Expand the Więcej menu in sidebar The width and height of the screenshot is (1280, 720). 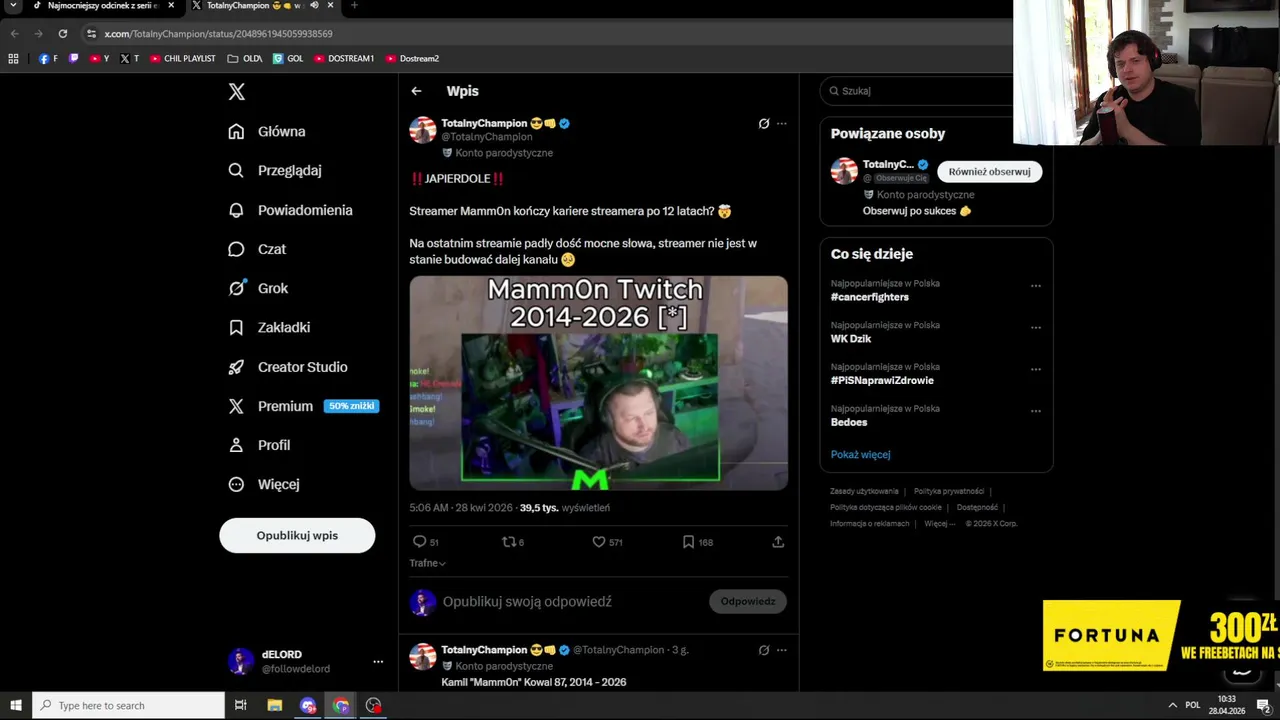pos(264,484)
